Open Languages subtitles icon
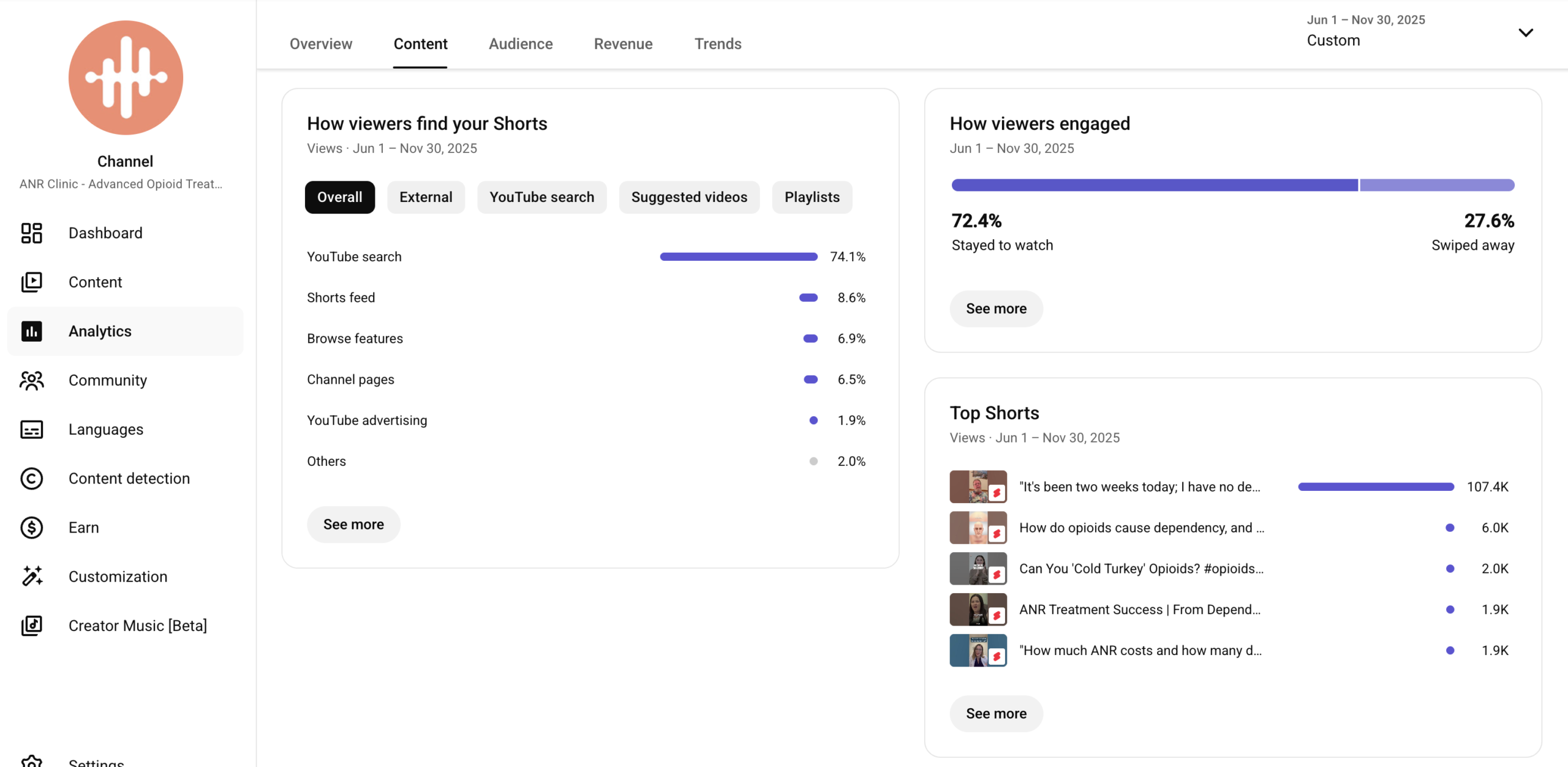 coord(31,429)
